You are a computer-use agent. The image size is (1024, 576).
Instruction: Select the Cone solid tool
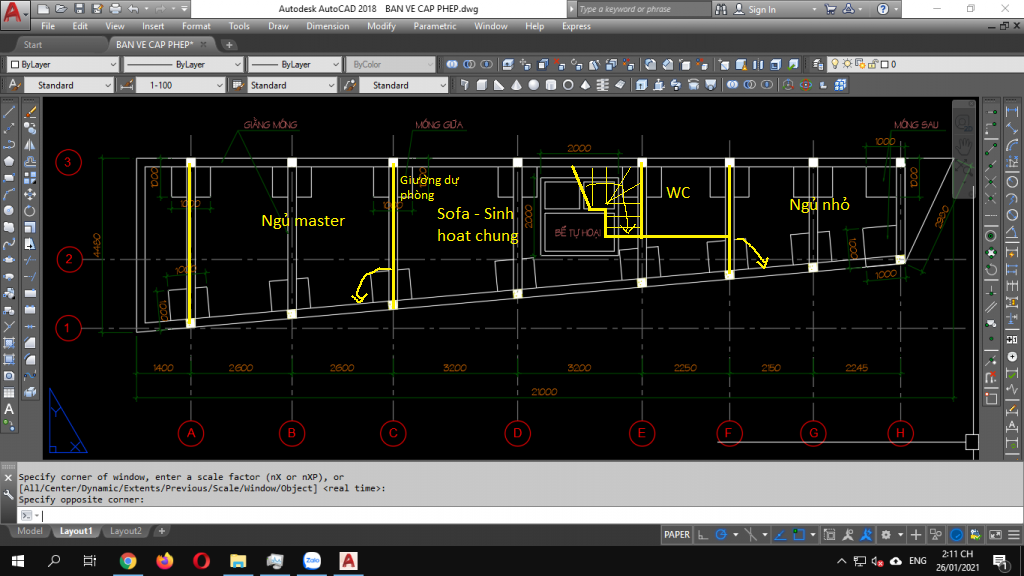pos(517,85)
